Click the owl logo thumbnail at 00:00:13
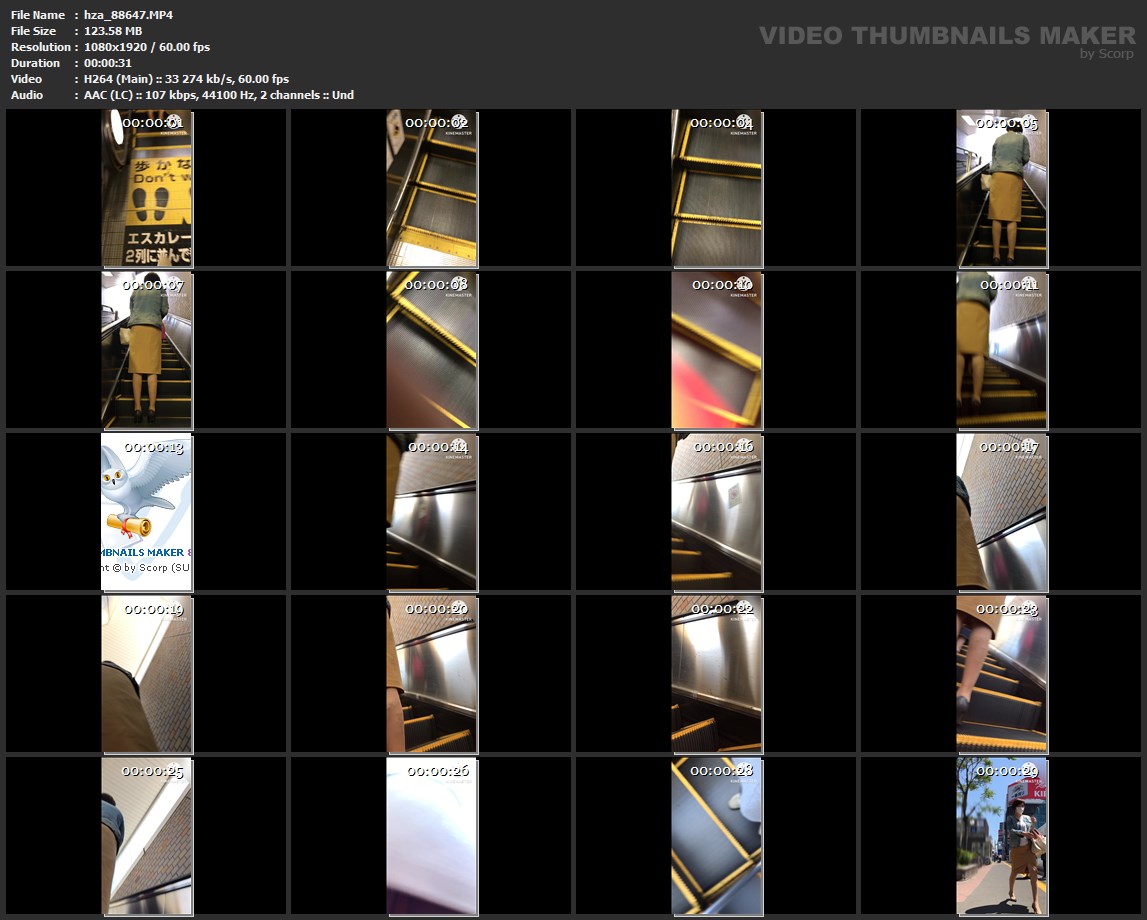The height and width of the screenshot is (920, 1147). coord(146,511)
